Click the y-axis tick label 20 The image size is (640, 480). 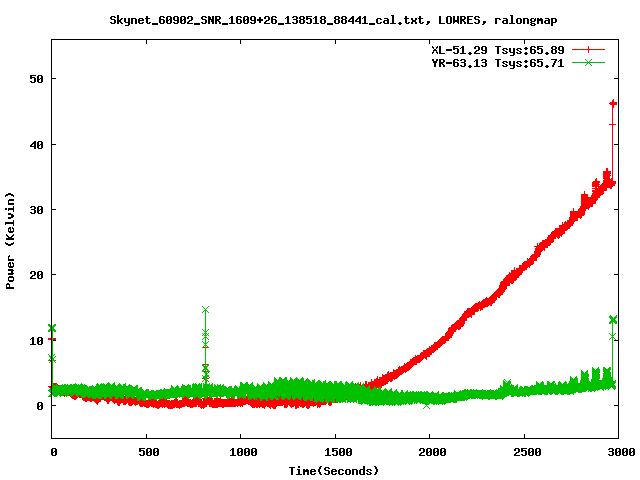[36, 275]
